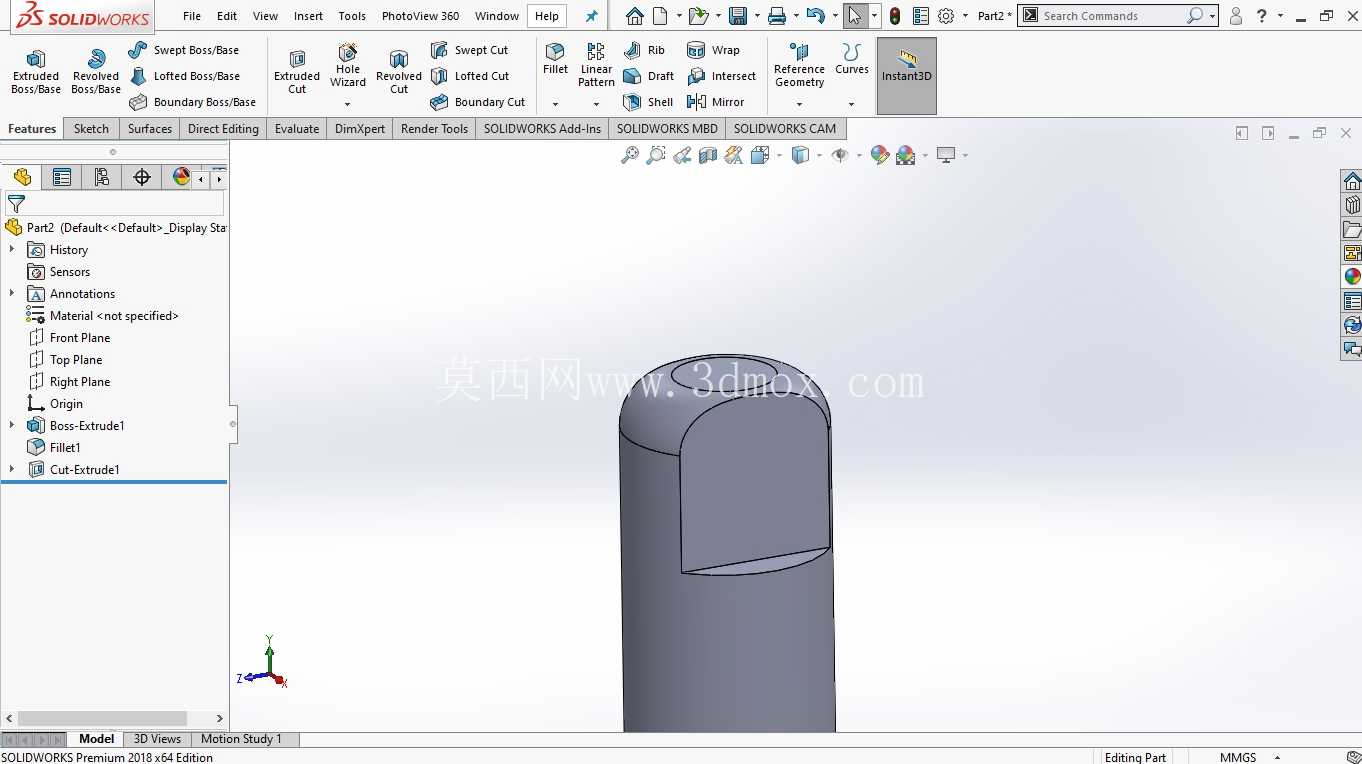Choose Lofted Boss/Base feature
This screenshot has width=1362, height=764.
point(184,76)
